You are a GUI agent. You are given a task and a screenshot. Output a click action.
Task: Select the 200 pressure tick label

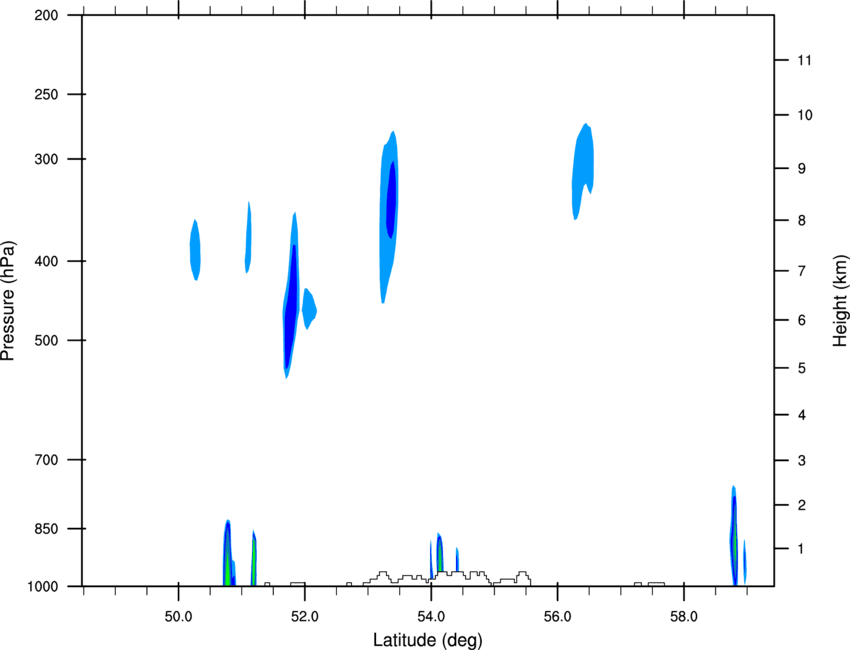pos(46,16)
